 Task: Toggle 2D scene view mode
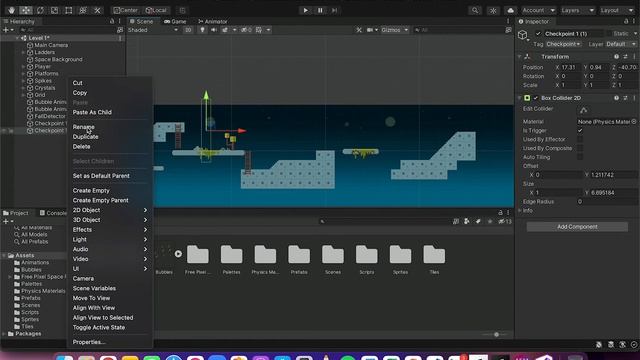pyautogui.click(x=188, y=30)
